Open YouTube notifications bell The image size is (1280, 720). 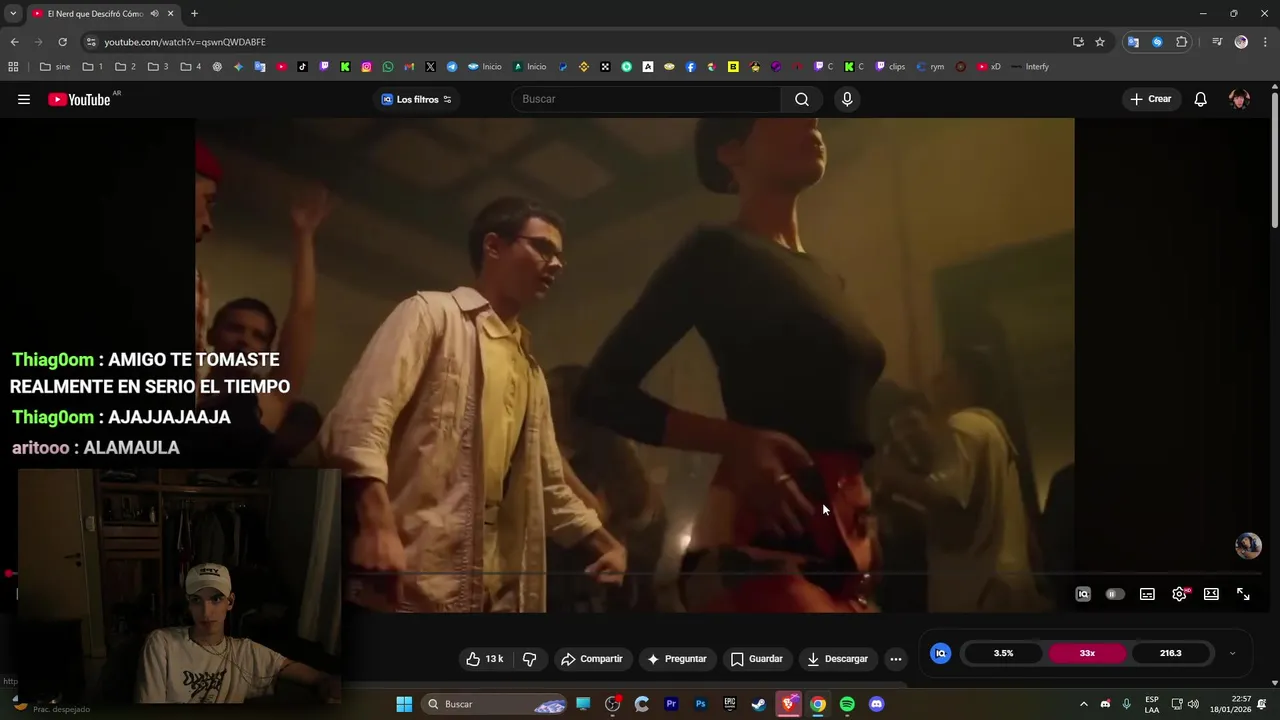click(1201, 99)
